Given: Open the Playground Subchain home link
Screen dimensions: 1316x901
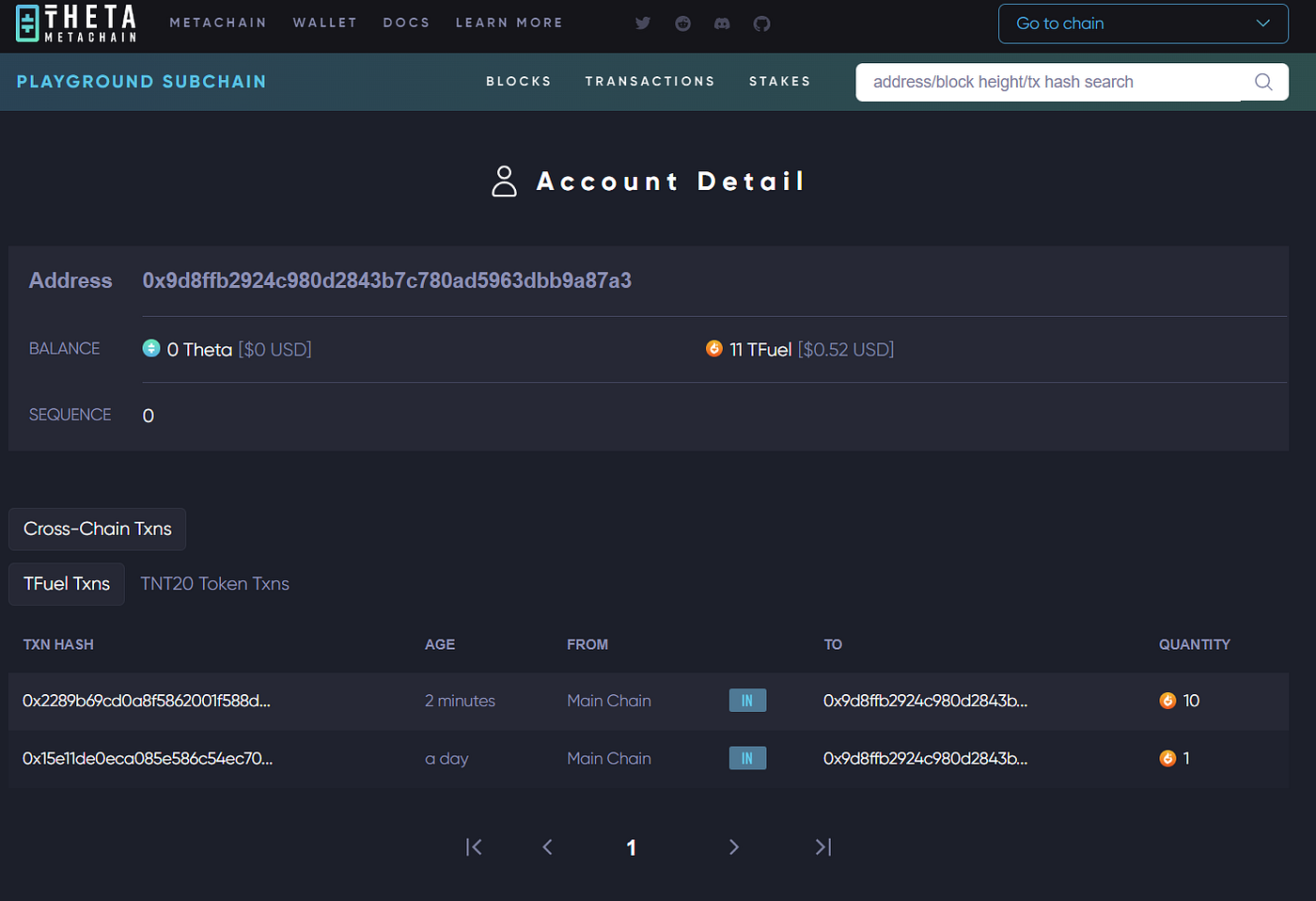Looking at the screenshot, I should click(x=141, y=82).
